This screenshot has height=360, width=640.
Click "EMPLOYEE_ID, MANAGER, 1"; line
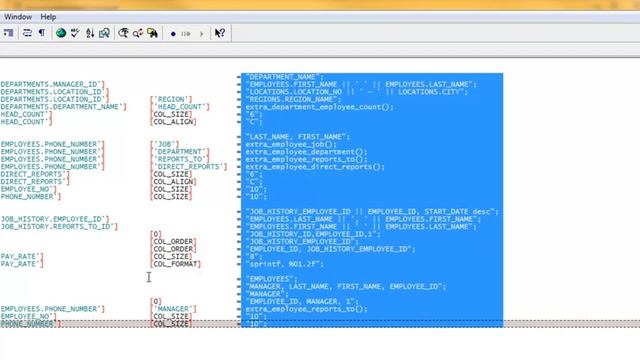(x=302, y=302)
